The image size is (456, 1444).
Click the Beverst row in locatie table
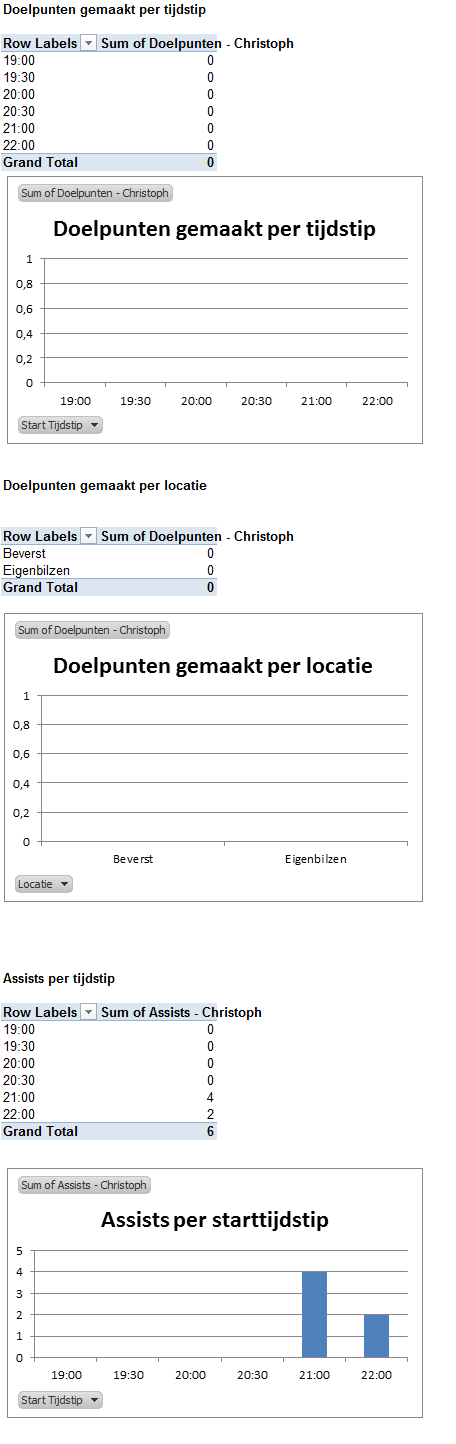(108, 553)
